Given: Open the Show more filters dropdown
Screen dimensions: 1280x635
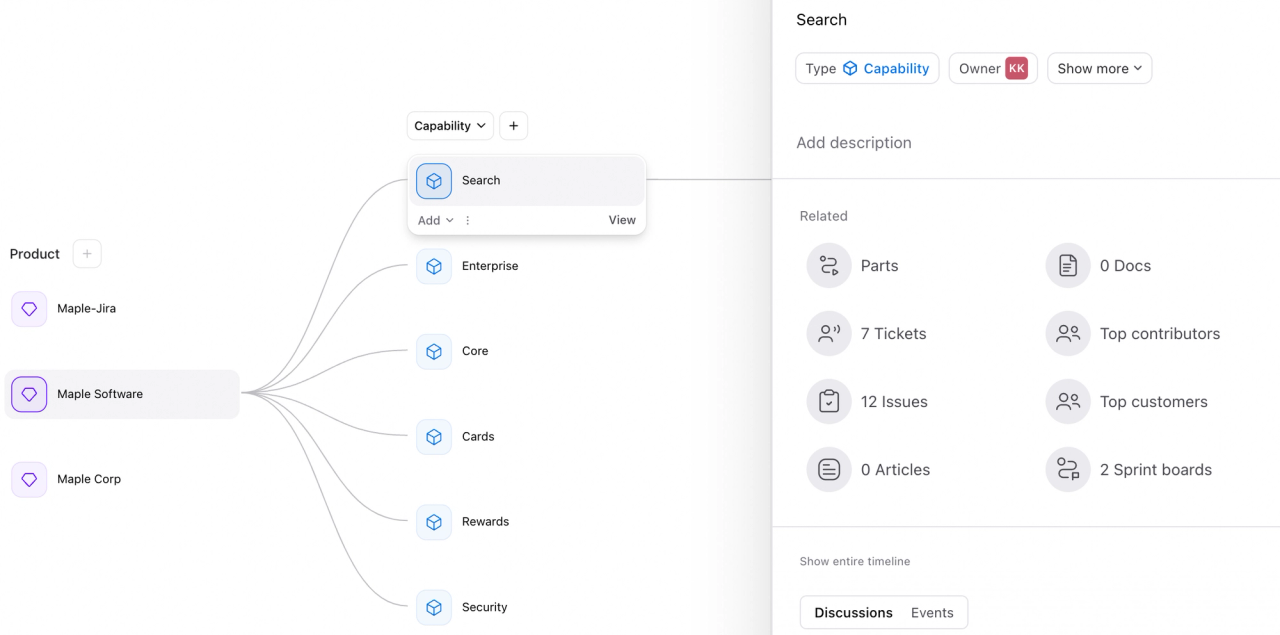Looking at the screenshot, I should [x=1099, y=68].
